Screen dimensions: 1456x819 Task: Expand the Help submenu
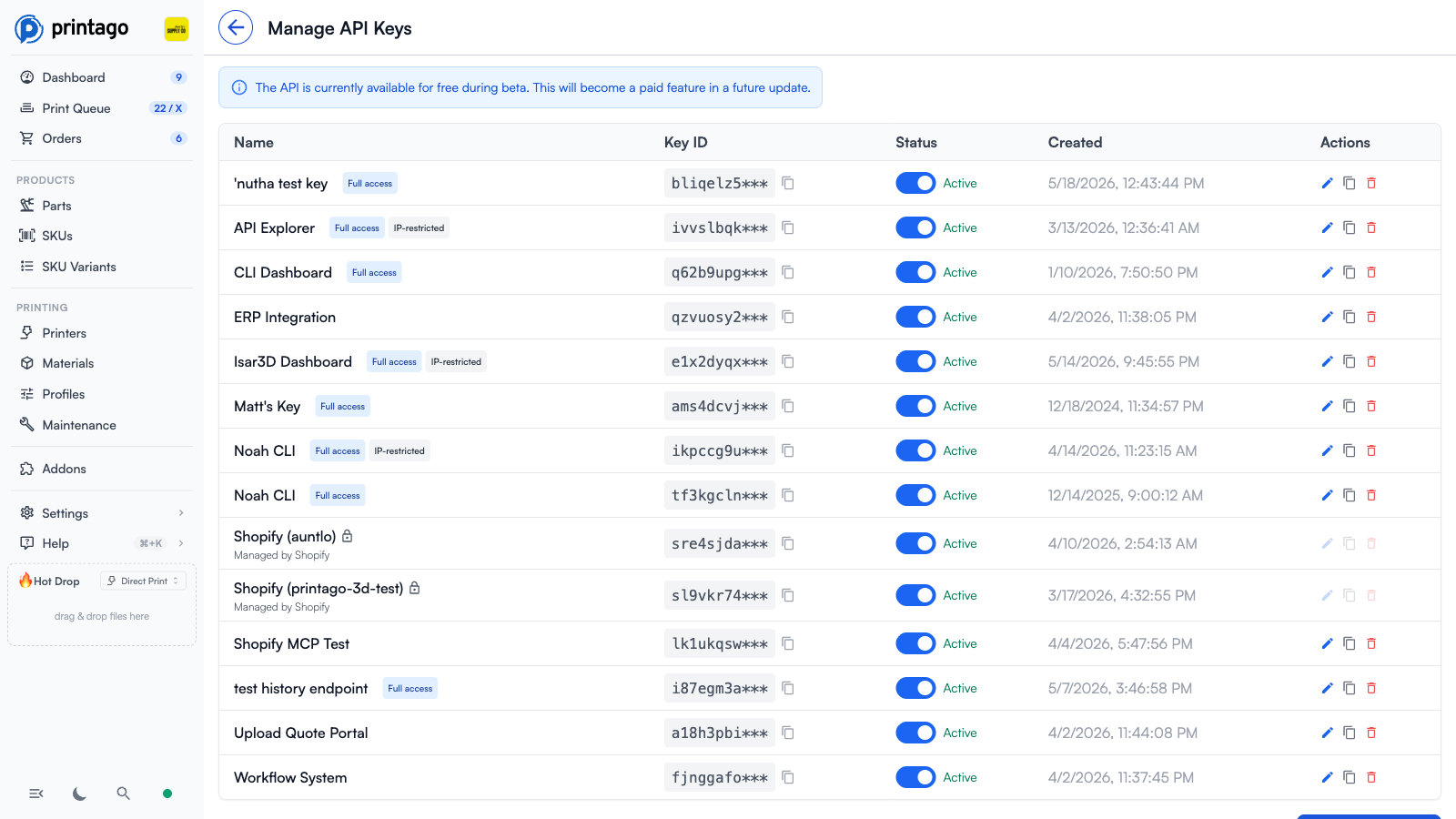coord(181,543)
